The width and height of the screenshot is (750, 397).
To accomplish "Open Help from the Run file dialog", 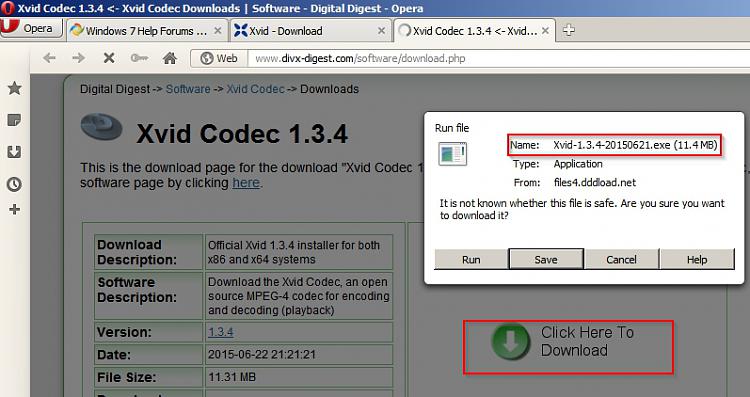I will coord(697,259).
